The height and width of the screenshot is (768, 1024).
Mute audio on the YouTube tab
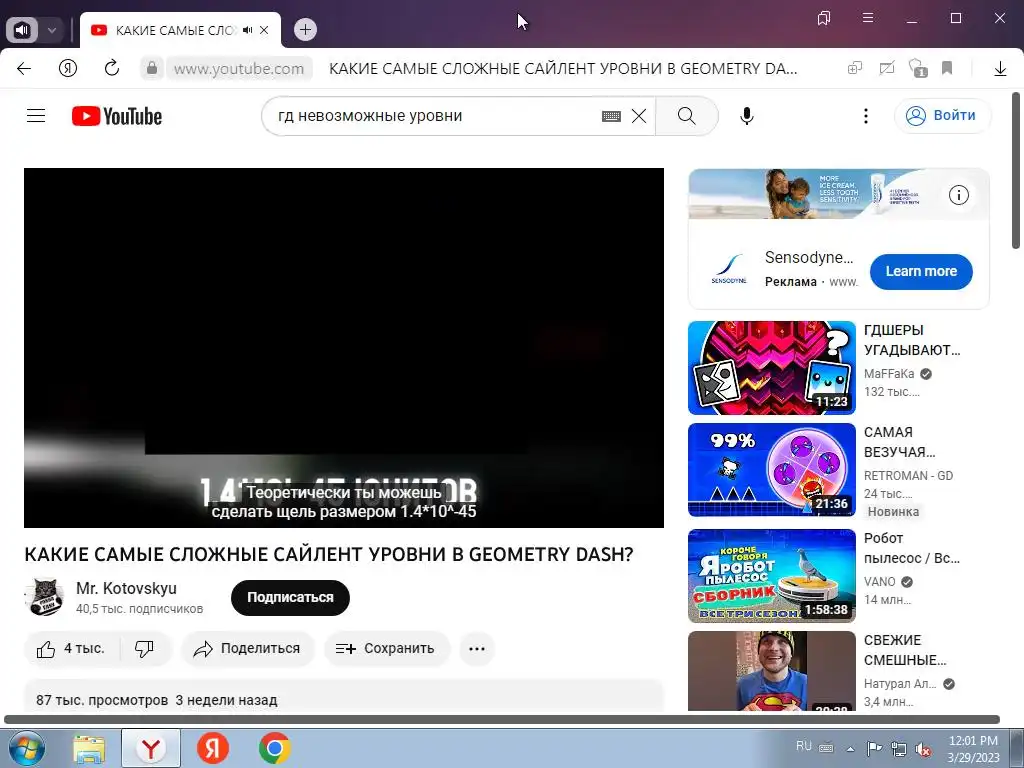pos(248,30)
